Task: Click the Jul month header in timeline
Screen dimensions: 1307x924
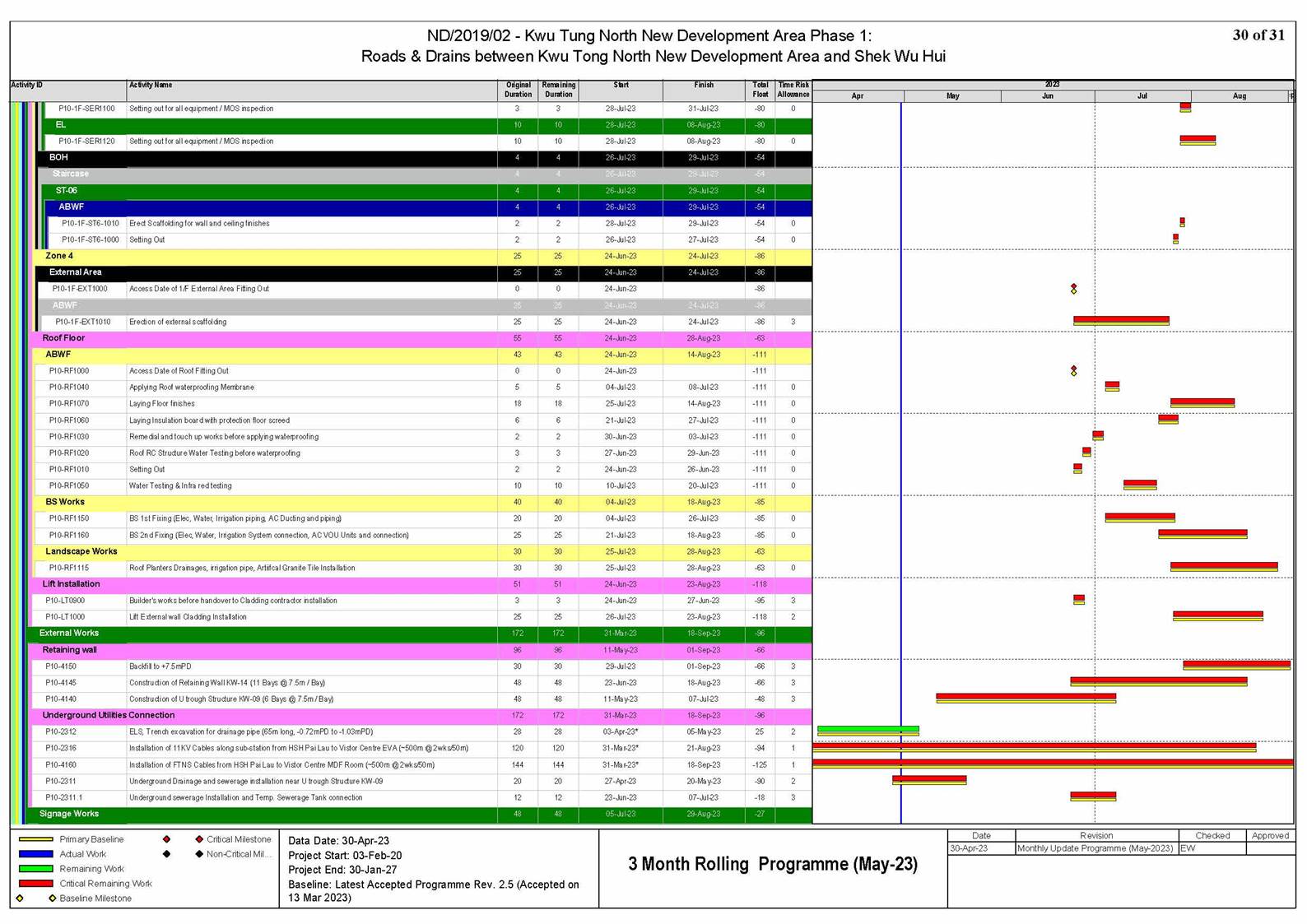Action: [x=1142, y=96]
